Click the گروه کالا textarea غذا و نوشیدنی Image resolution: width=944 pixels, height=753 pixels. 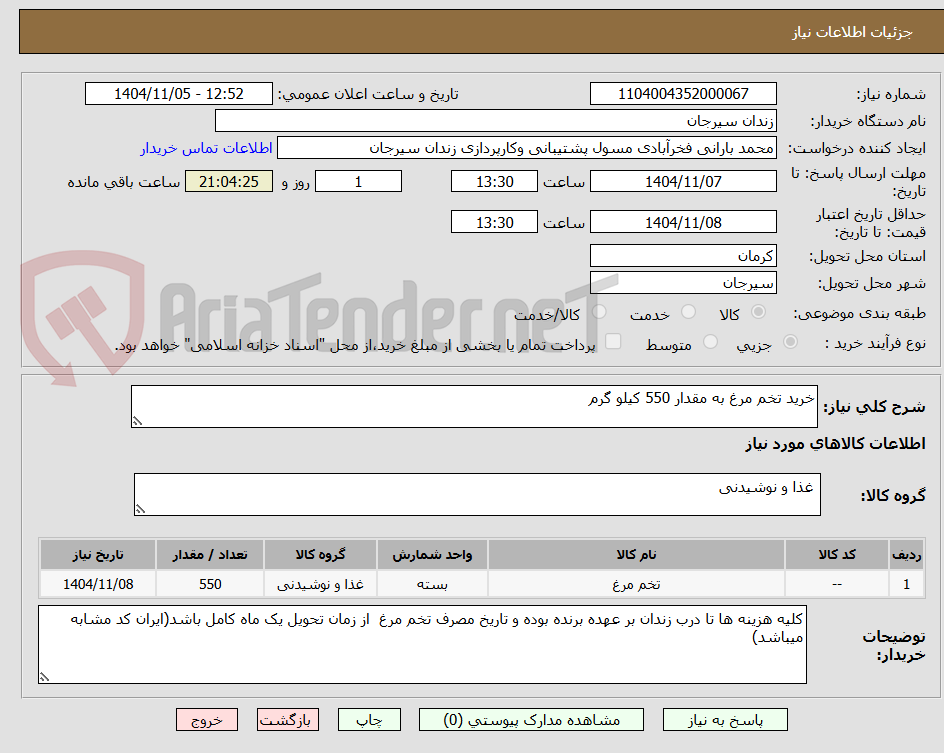[477, 495]
